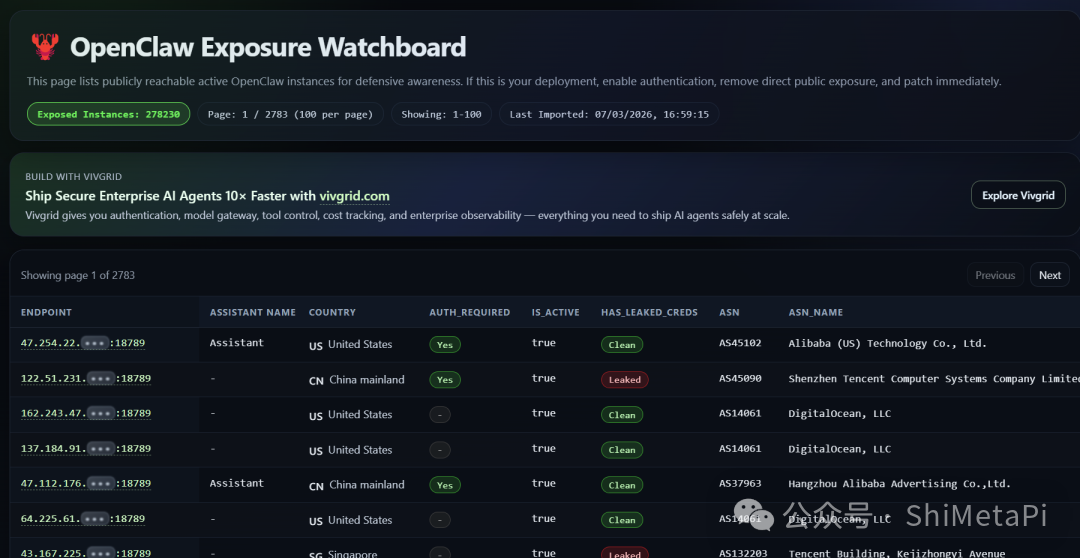This screenshot has width=1080, height=558.
Task: Click the HAS_LEAKED_CREDS column header
Action: (x=649, y=312)
